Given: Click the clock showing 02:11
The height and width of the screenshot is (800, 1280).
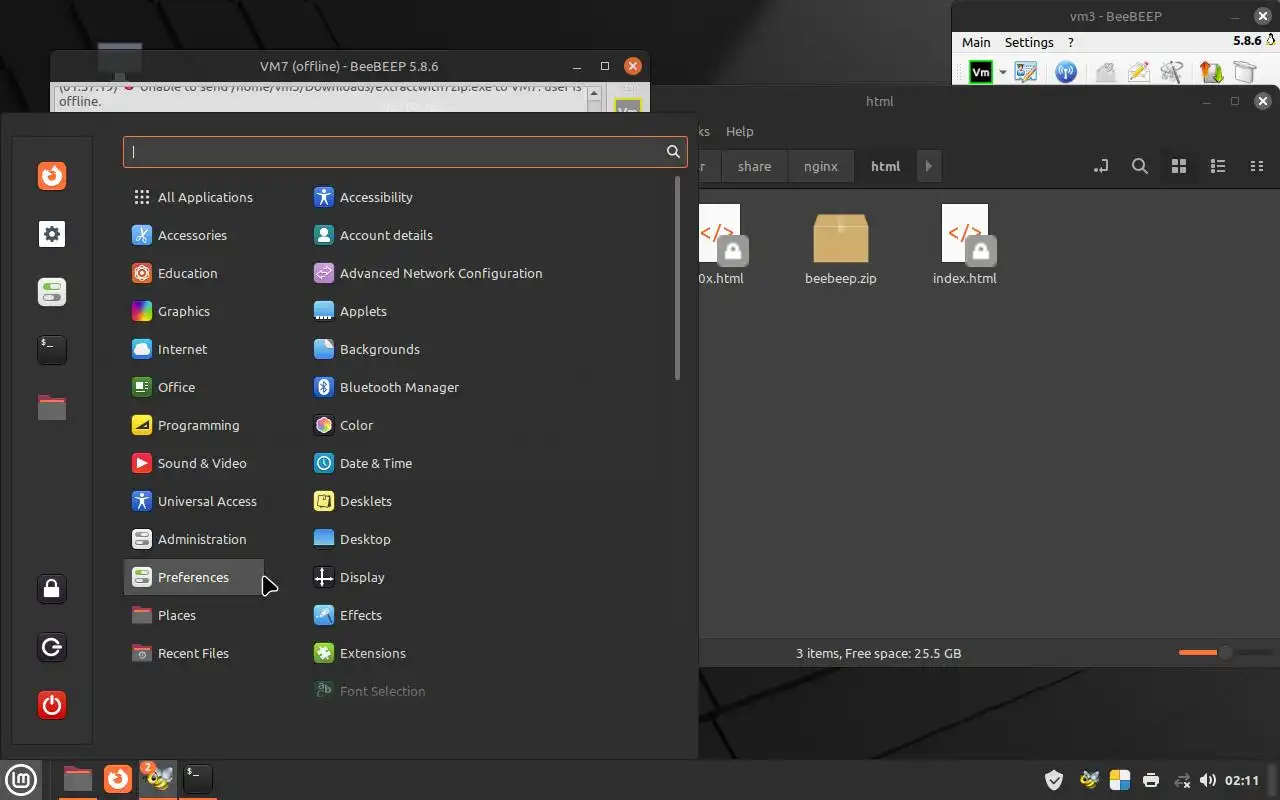Looking at the screenshot, I should pos(1242,780).
